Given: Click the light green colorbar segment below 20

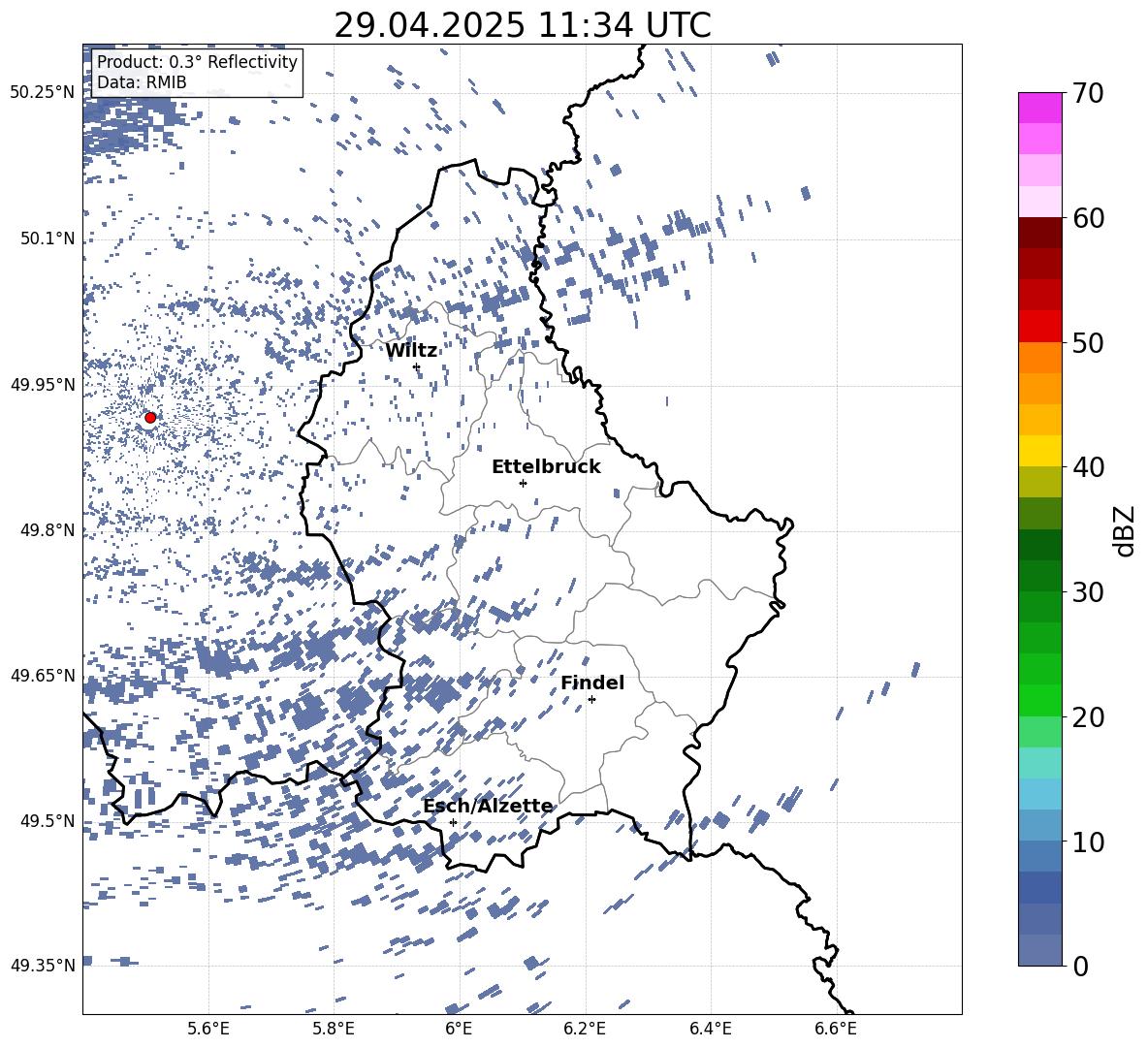Looking at the screenshot, I should (1039, 732).
